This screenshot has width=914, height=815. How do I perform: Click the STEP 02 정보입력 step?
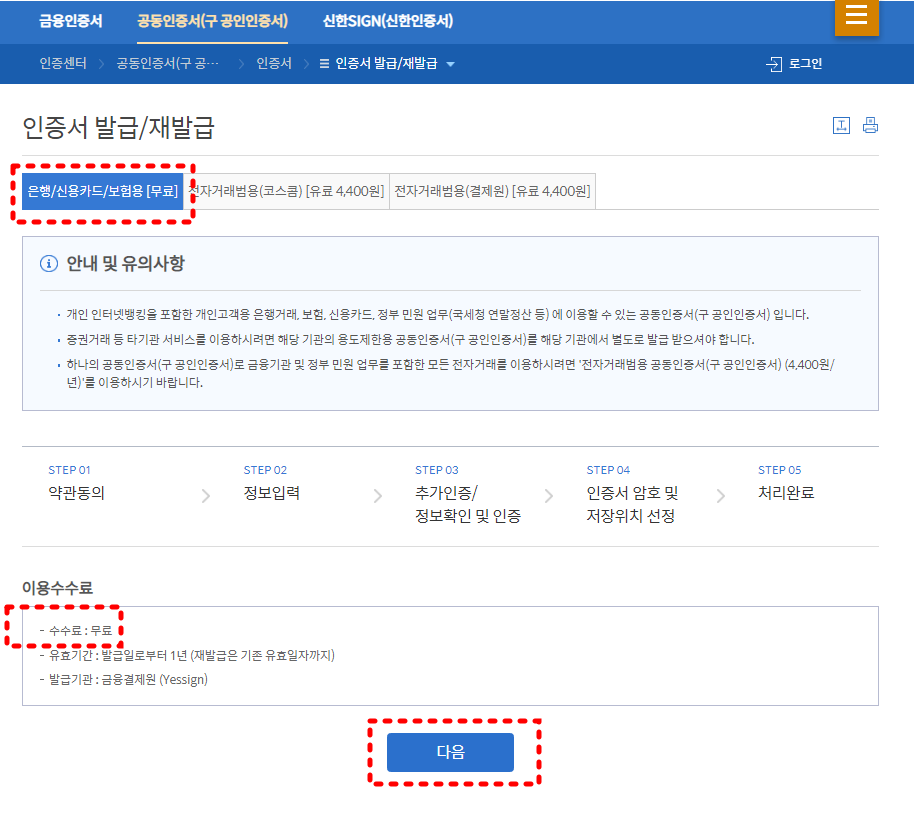click(272, 484)
